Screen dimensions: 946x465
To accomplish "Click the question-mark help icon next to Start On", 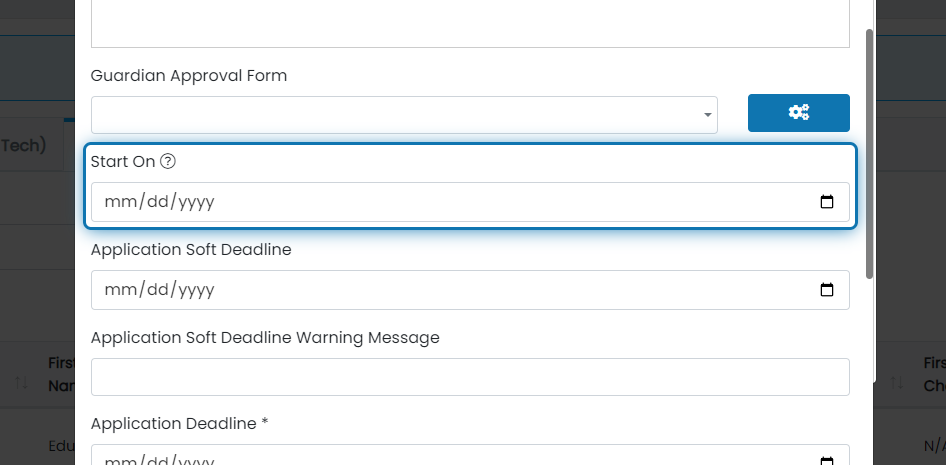I will [168, 162].
